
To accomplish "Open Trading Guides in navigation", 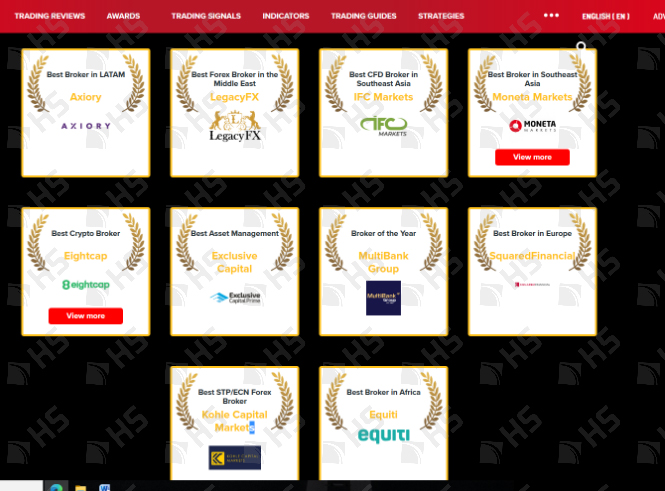I will 363,16.
